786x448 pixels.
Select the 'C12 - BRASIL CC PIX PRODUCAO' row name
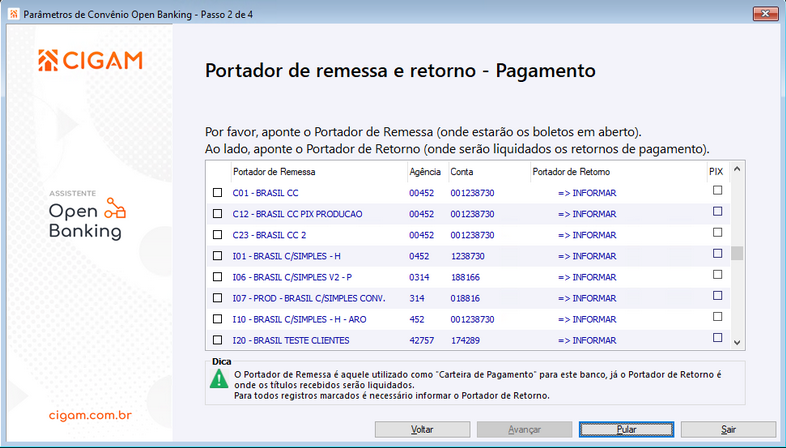click(297, 214)
